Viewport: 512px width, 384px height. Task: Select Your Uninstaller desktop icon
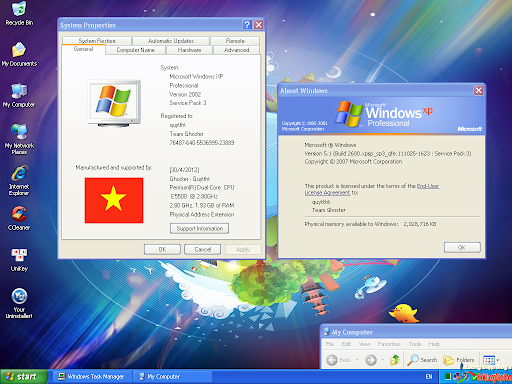click(19, 303)
